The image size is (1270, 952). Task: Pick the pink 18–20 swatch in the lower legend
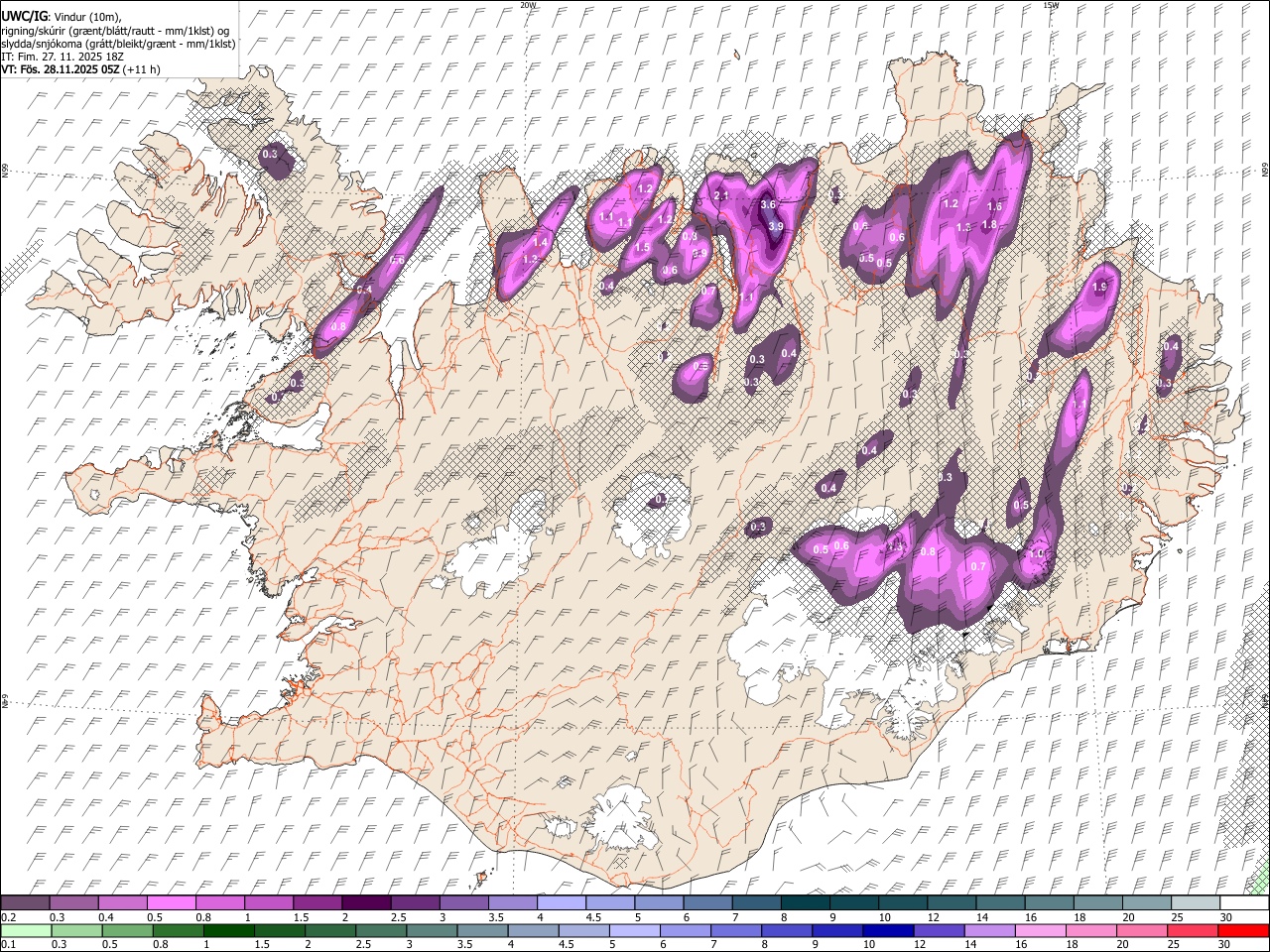[1091, 931]
